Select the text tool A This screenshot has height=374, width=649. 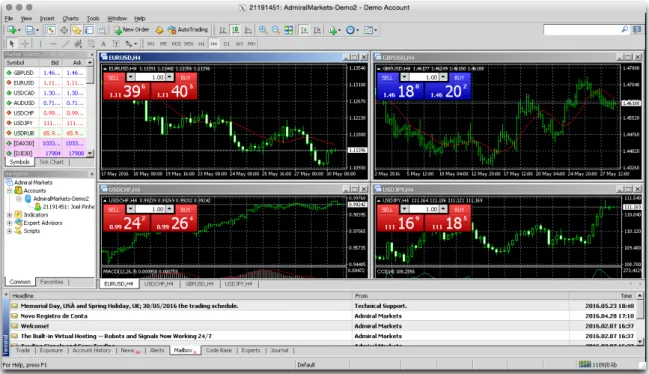103,43
